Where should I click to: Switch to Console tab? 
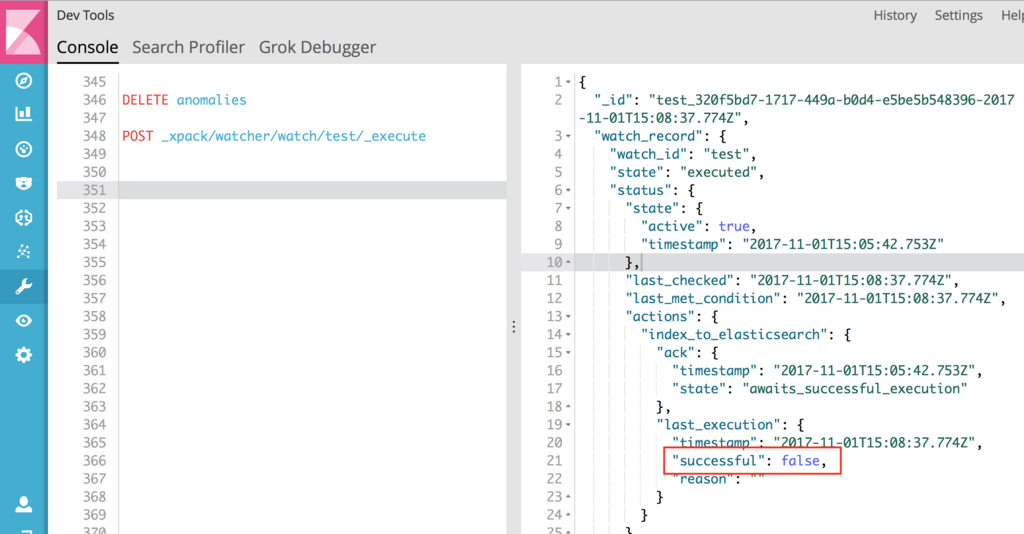coord(88,47)
